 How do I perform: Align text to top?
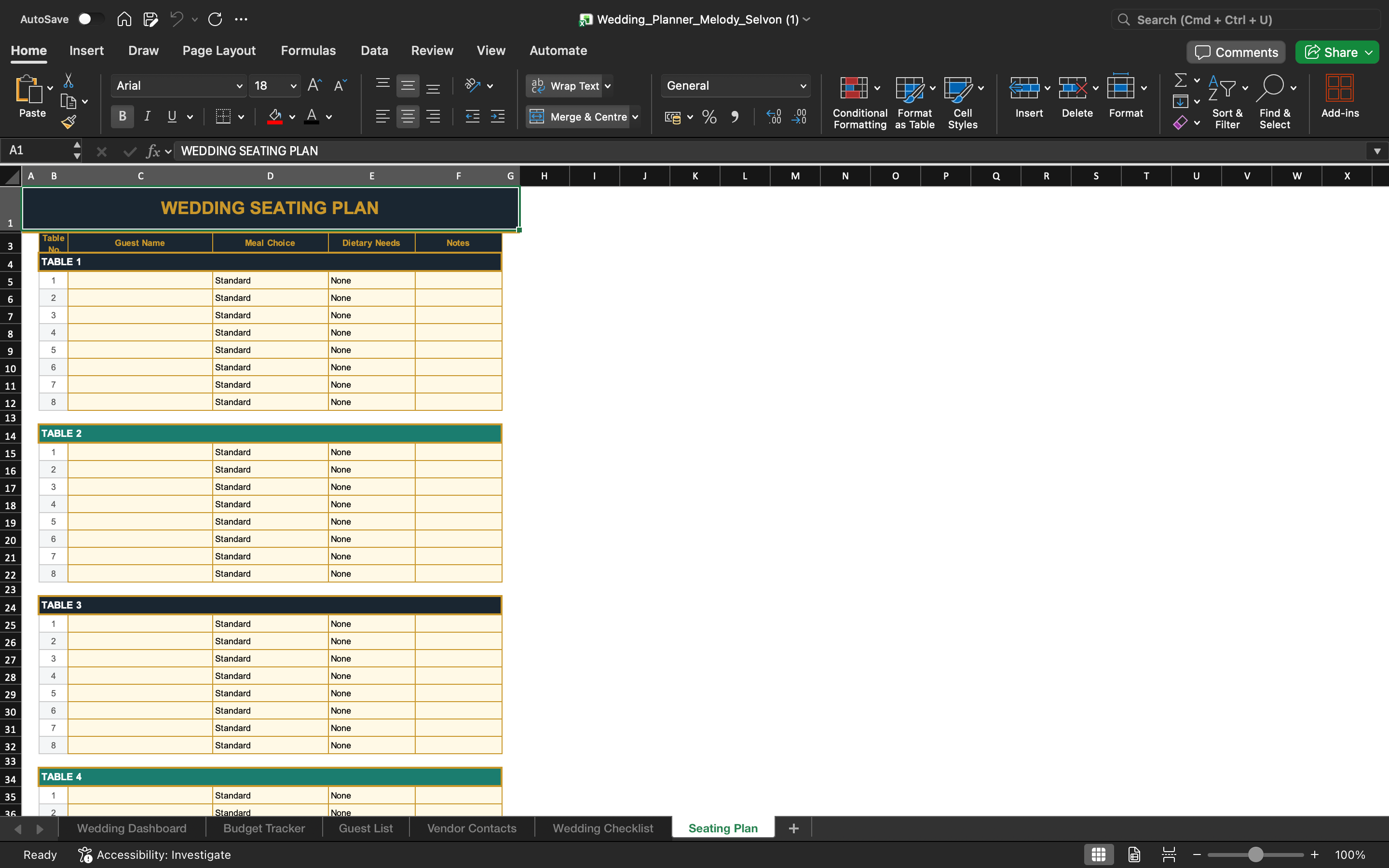(383, 85)
